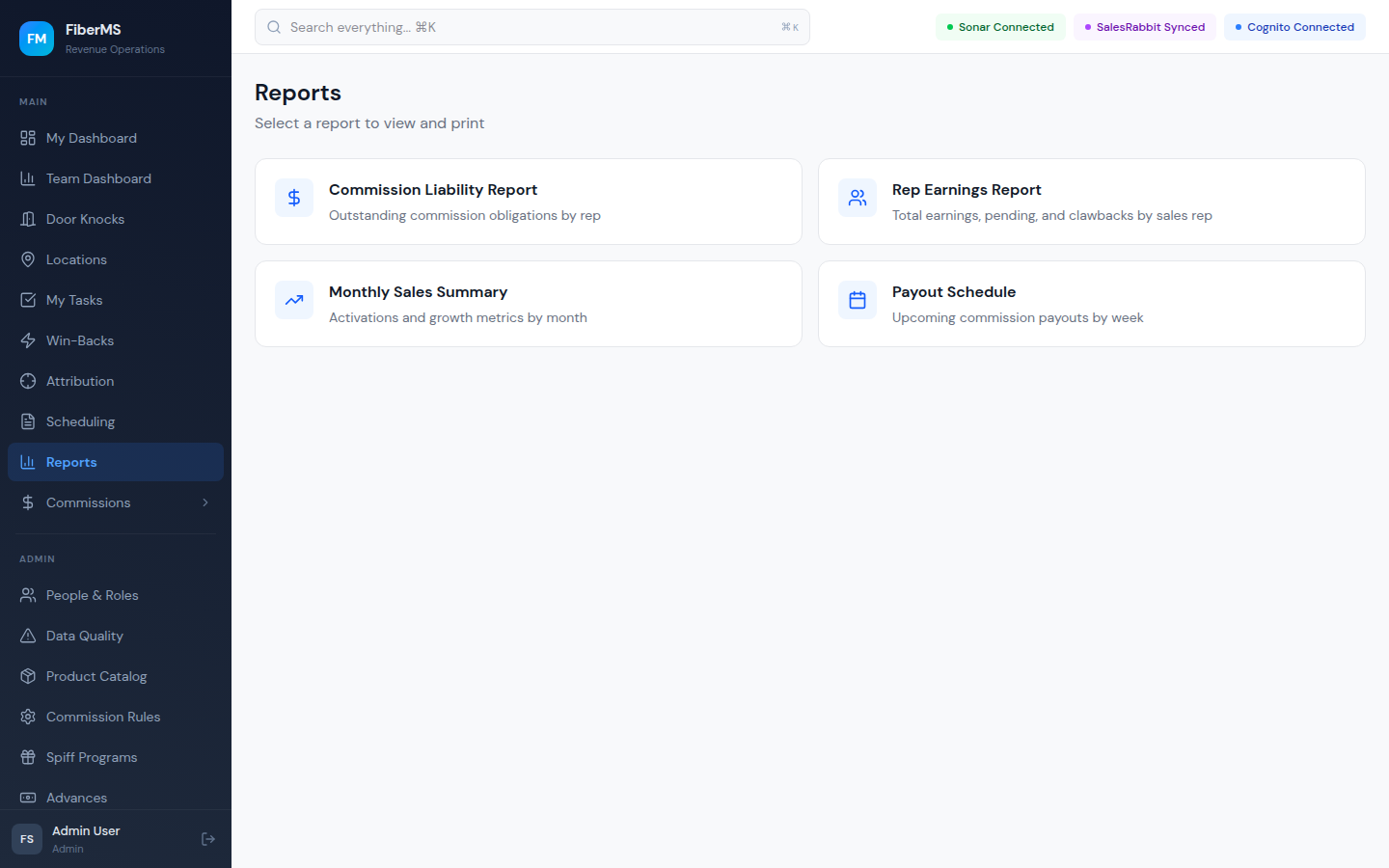Expand the Commissions menu chevron
The image size is (1389, 868).
click(x=204, y=502)
